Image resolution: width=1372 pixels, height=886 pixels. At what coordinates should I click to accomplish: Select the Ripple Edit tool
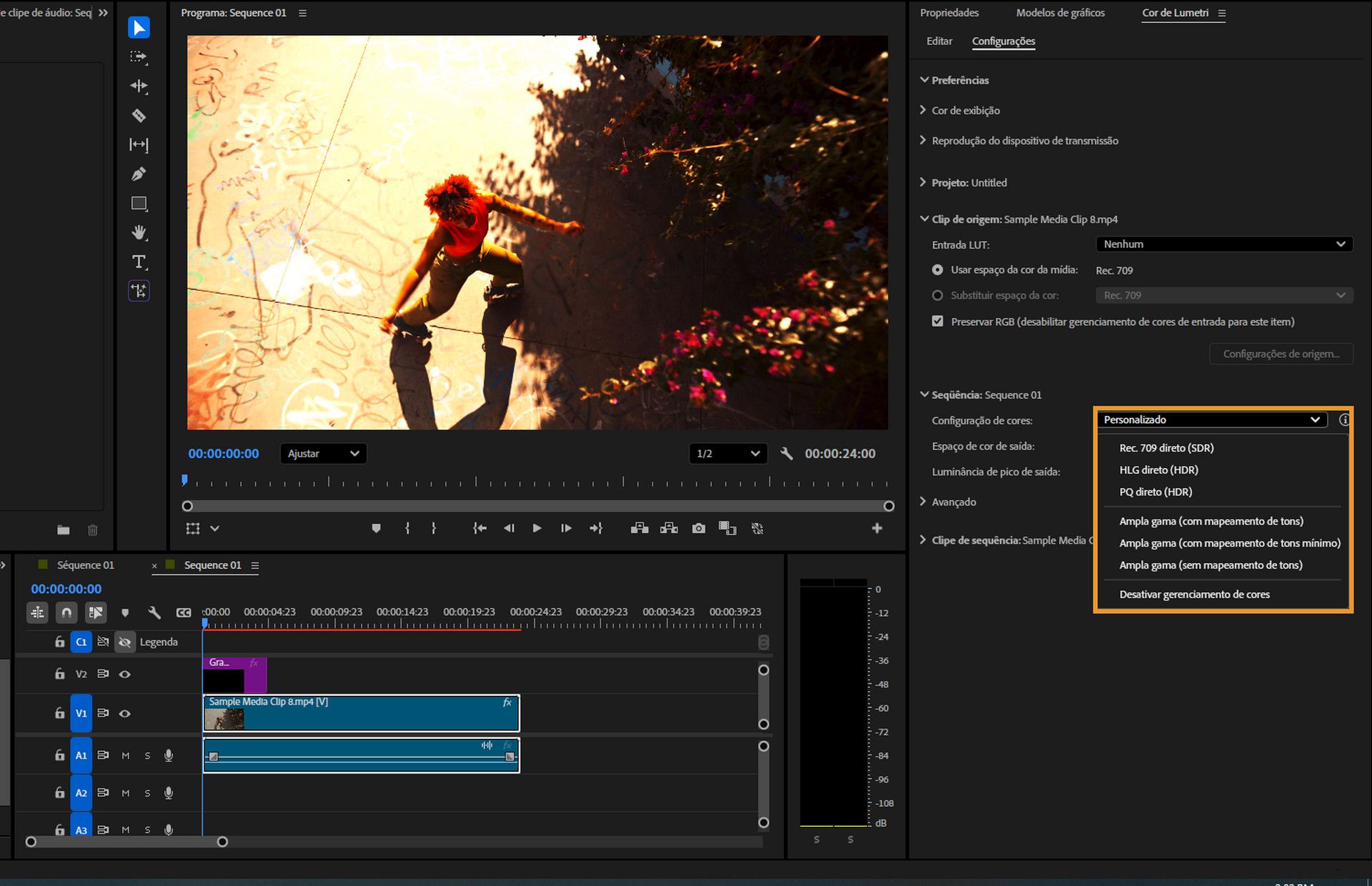[x=139, y=86]
